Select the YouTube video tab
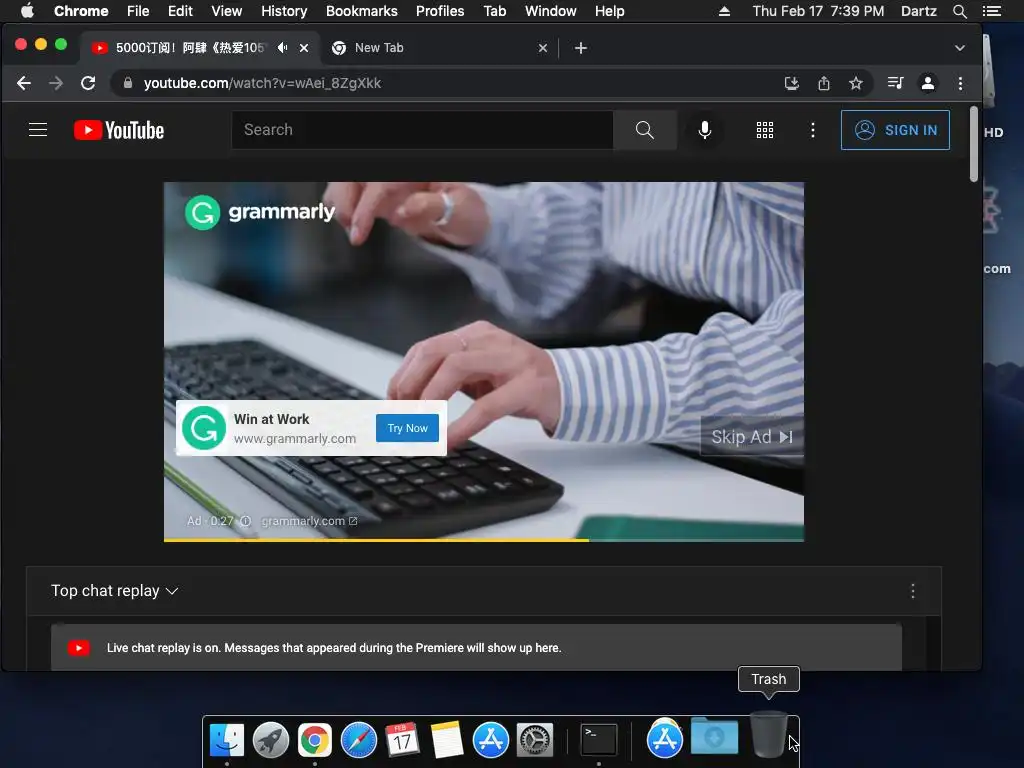 tap(200, 48)
